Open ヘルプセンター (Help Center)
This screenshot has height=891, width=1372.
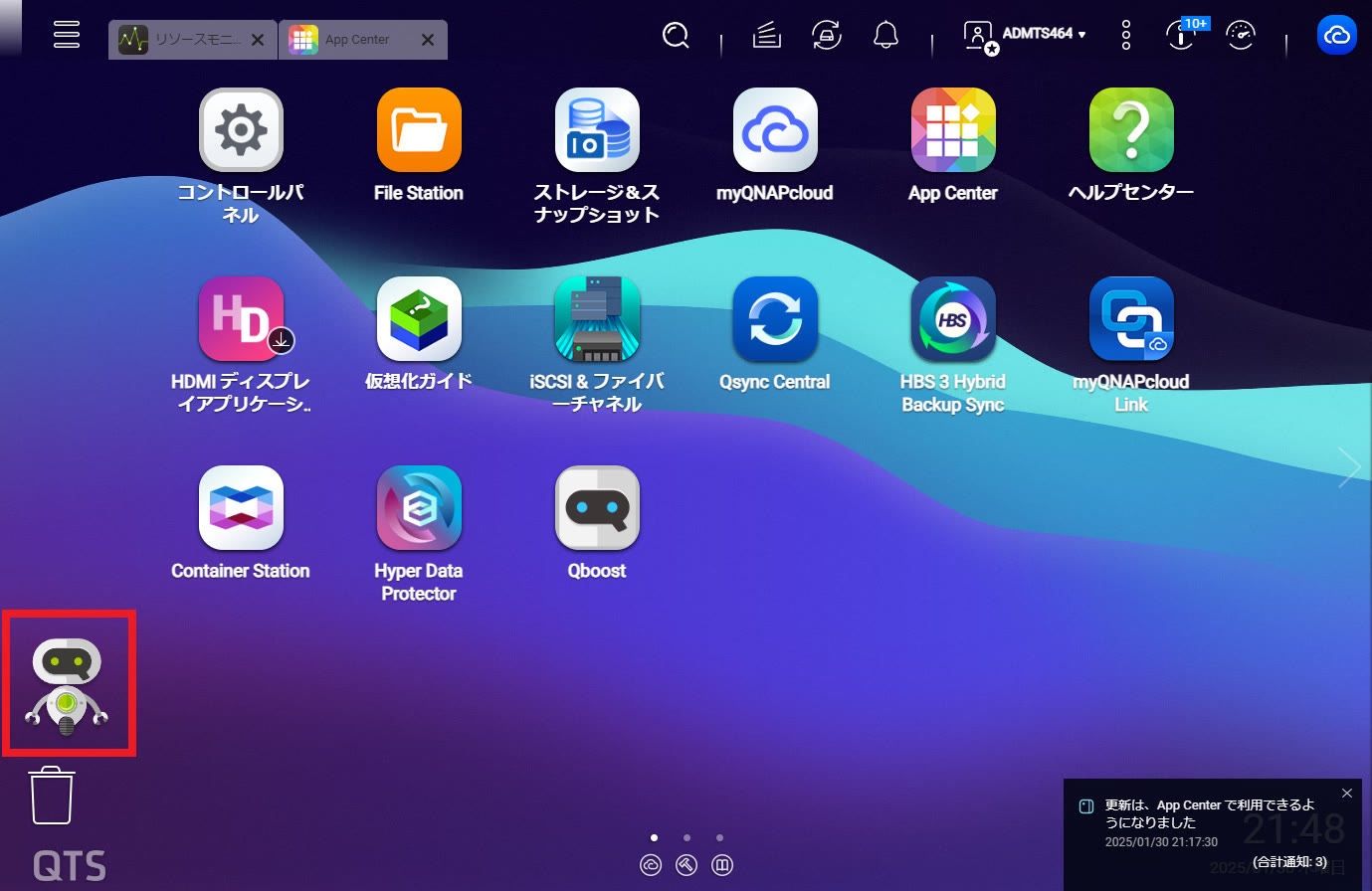point(1131,130)
